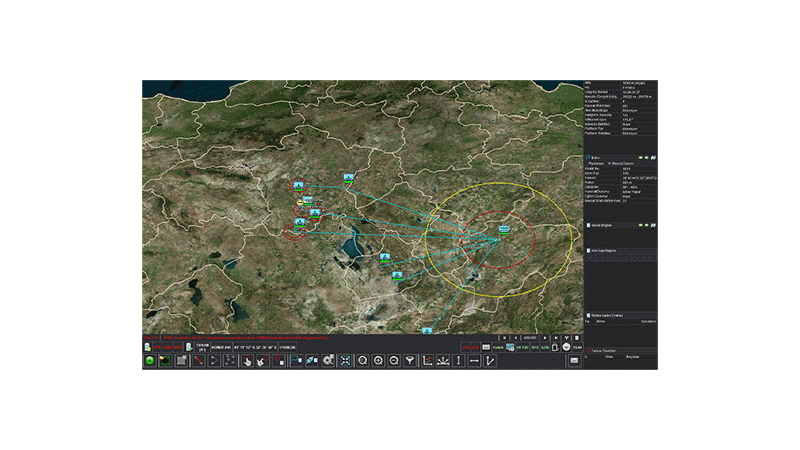Screen dimensions: 800x450
Task: Click the device icon beside red status labels
Action: point(189,347)
